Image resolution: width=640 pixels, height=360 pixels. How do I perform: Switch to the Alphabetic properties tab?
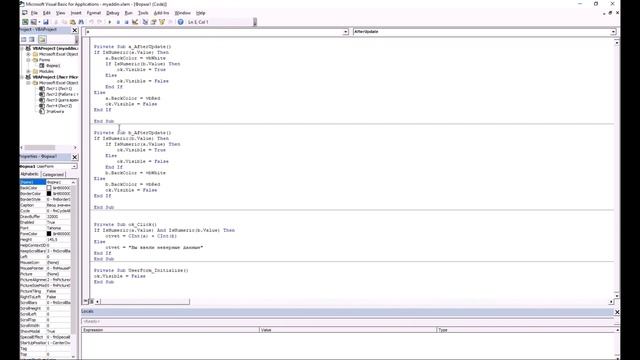(x=30, y=174)
